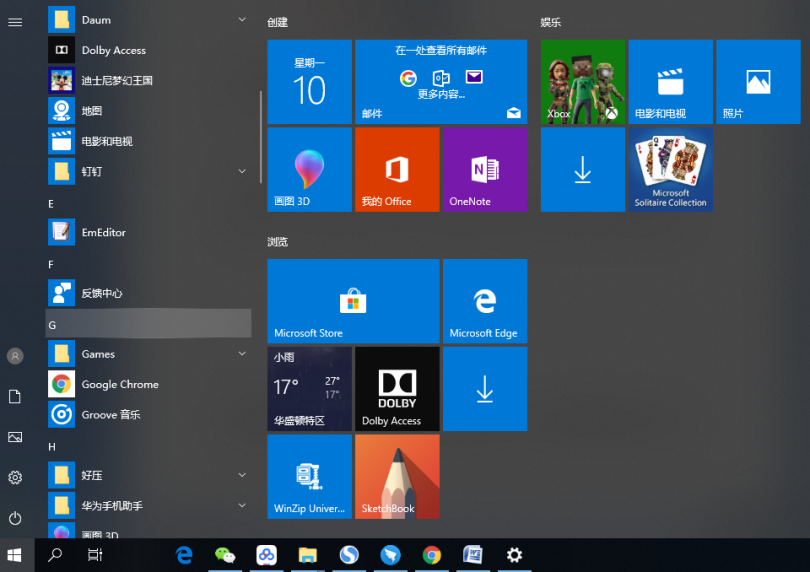Viewport: 810px width, 572px height.
Task: Open the taskbar search magnifier
Action: [55, 555]
